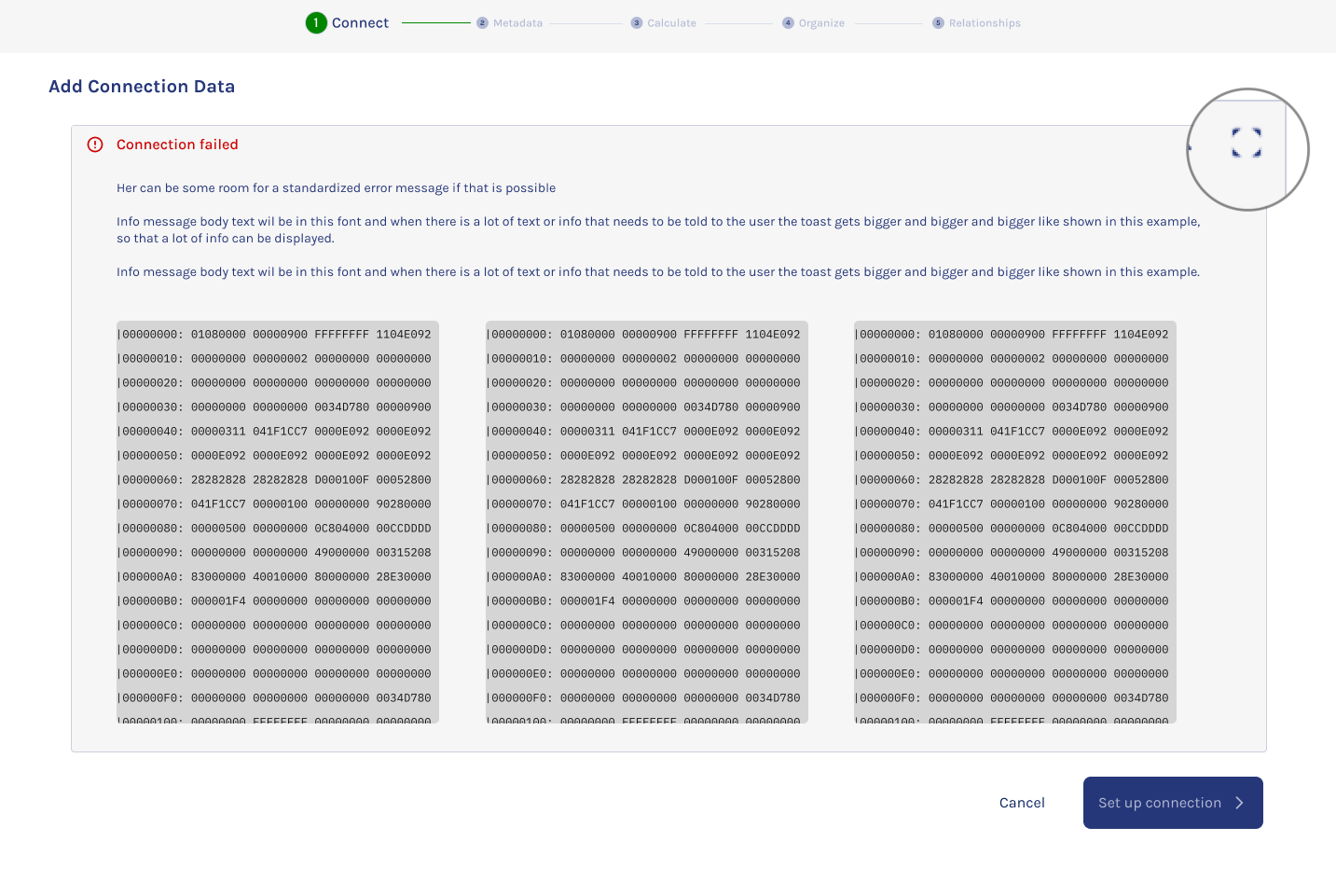Click the right hex dump block
This screenshot has height=896, width=1336.
pyautogui.click(x=1014, y=522)
